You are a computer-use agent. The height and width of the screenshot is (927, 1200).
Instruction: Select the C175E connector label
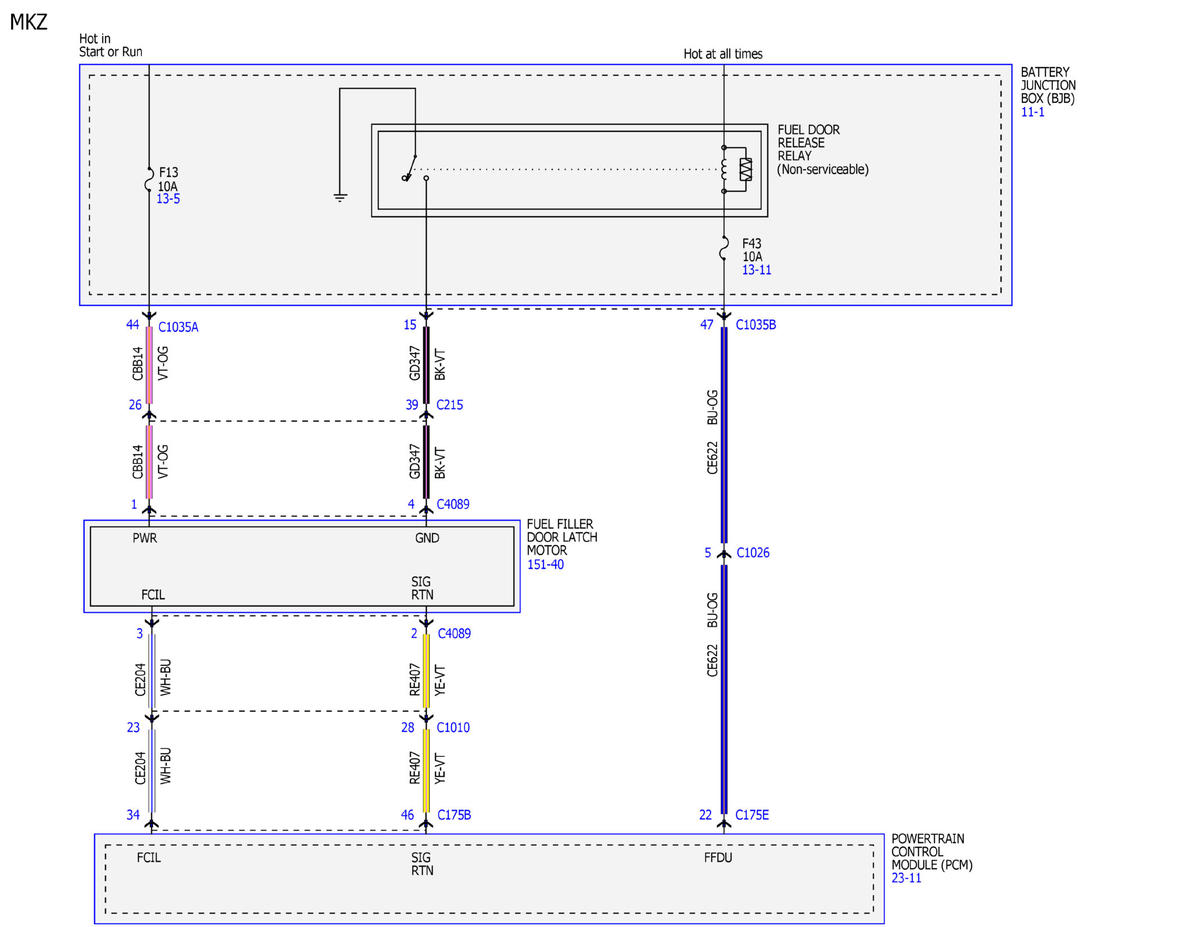[753, 816]
